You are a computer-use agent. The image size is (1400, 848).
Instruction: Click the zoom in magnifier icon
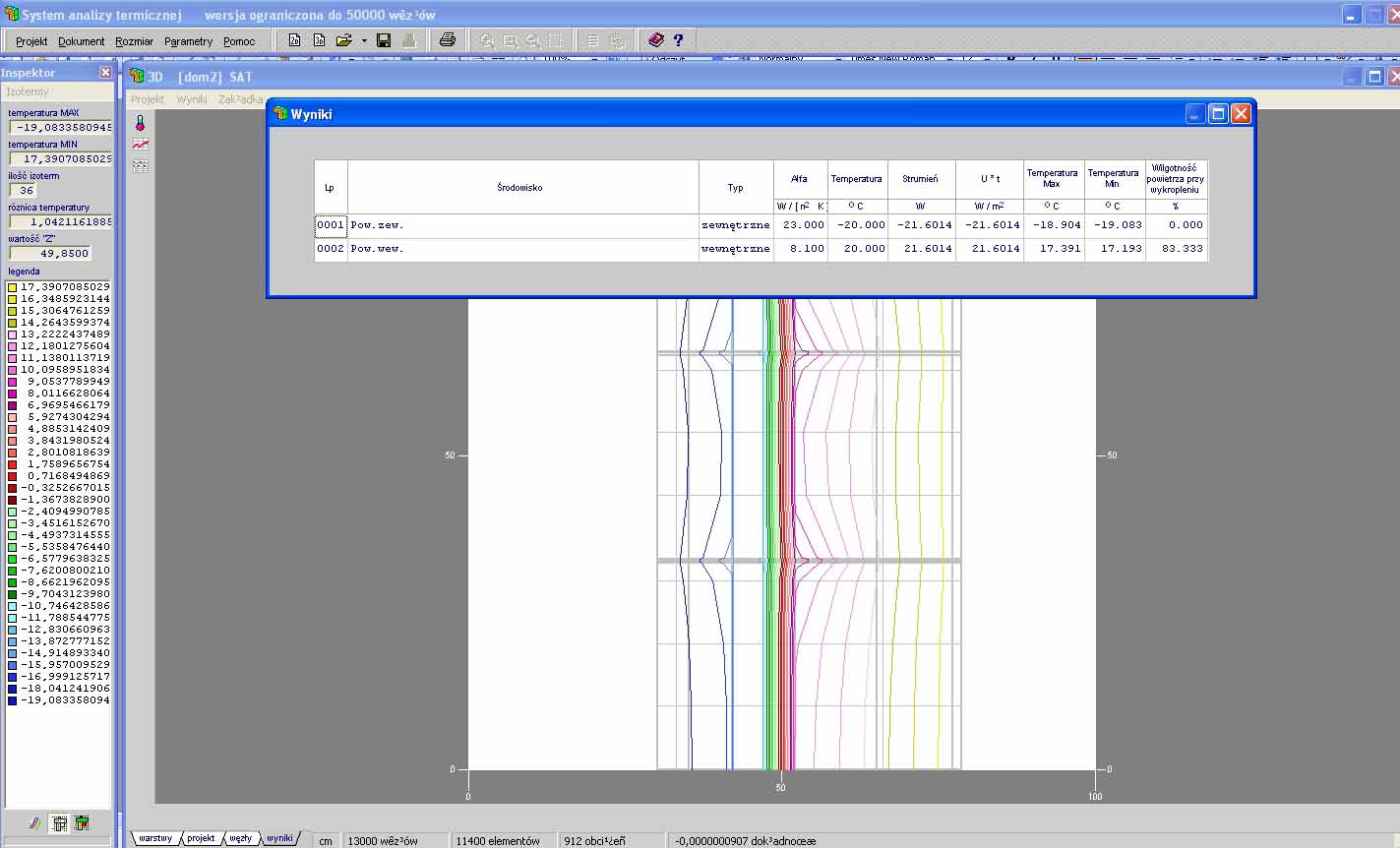pos(487,40)
